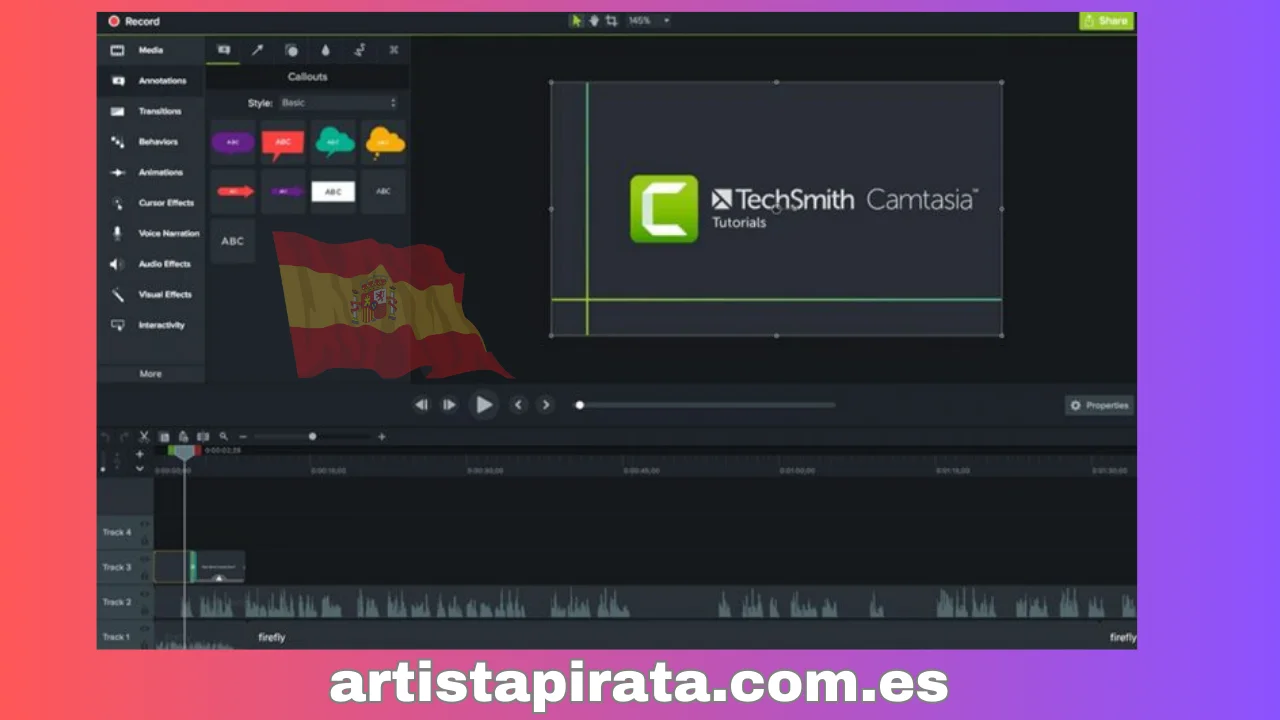1280x720 pixels.
Task: Open the Animations panel
Action: [151, 172]
